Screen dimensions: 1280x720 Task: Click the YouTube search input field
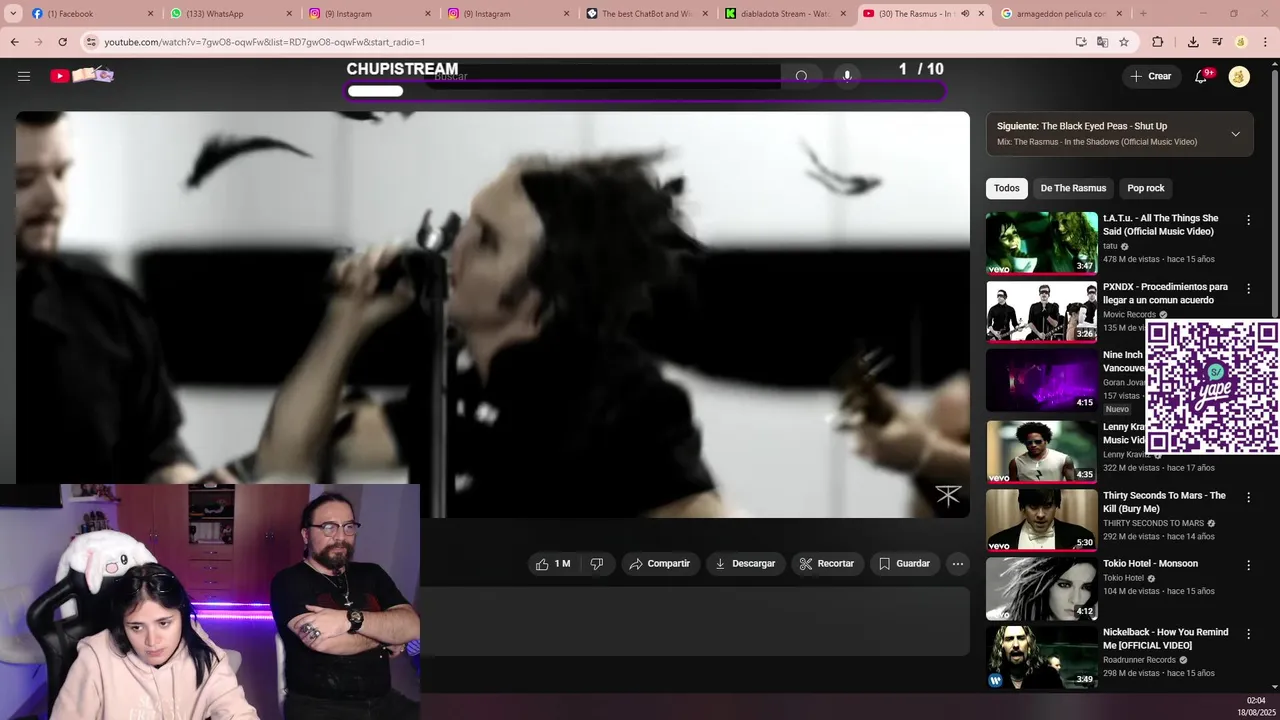click(x=603, y=76)
